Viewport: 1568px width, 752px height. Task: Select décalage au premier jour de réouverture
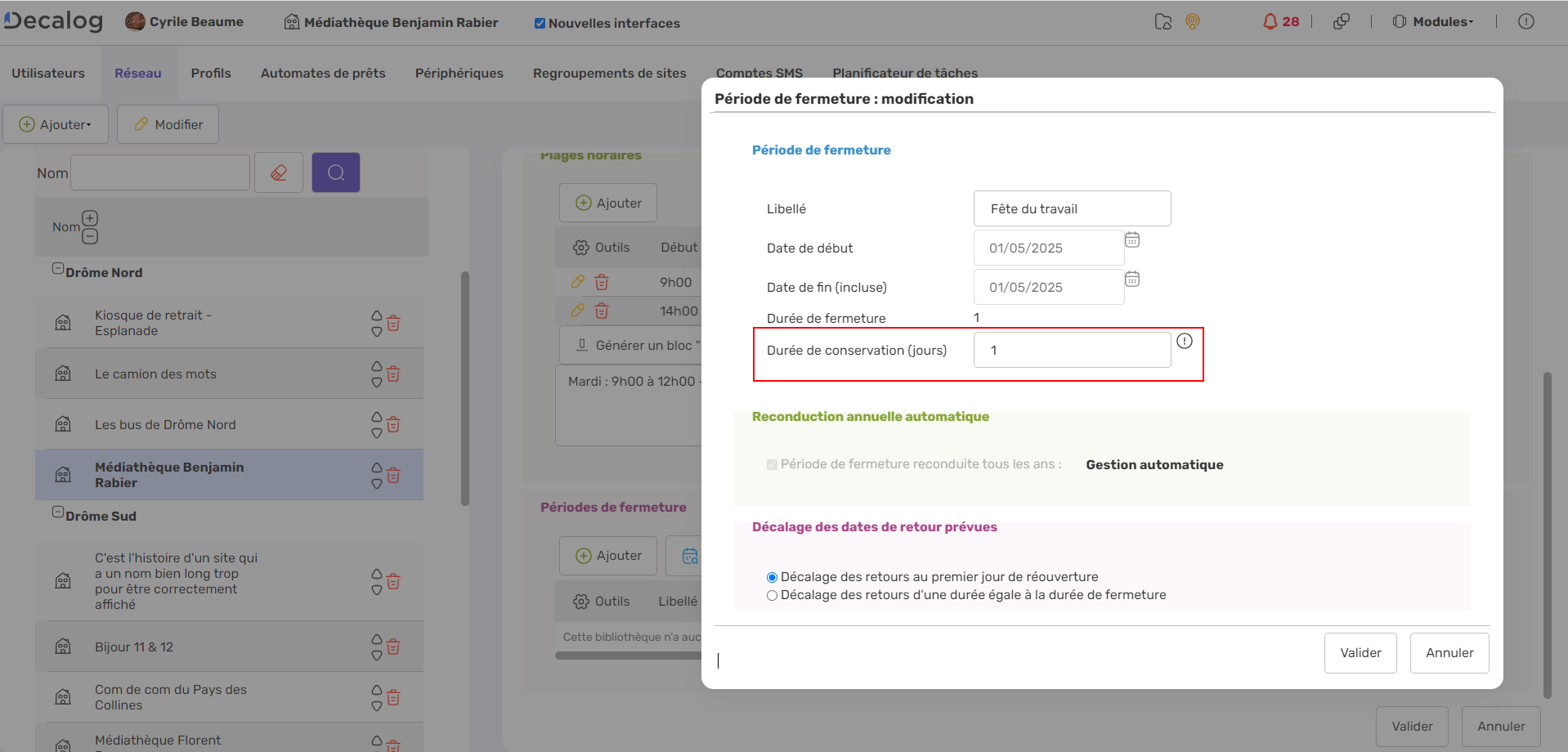(772, 577)
